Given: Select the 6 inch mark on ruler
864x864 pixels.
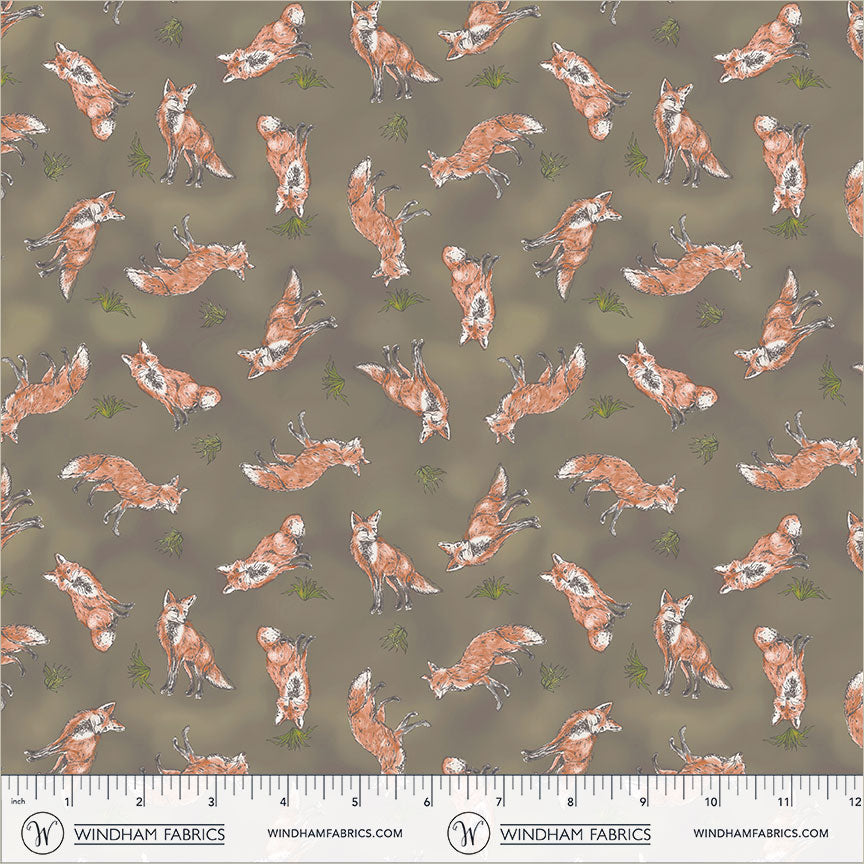Looking at the screenshot, I should pyautogui.click(x=427, y=801).
